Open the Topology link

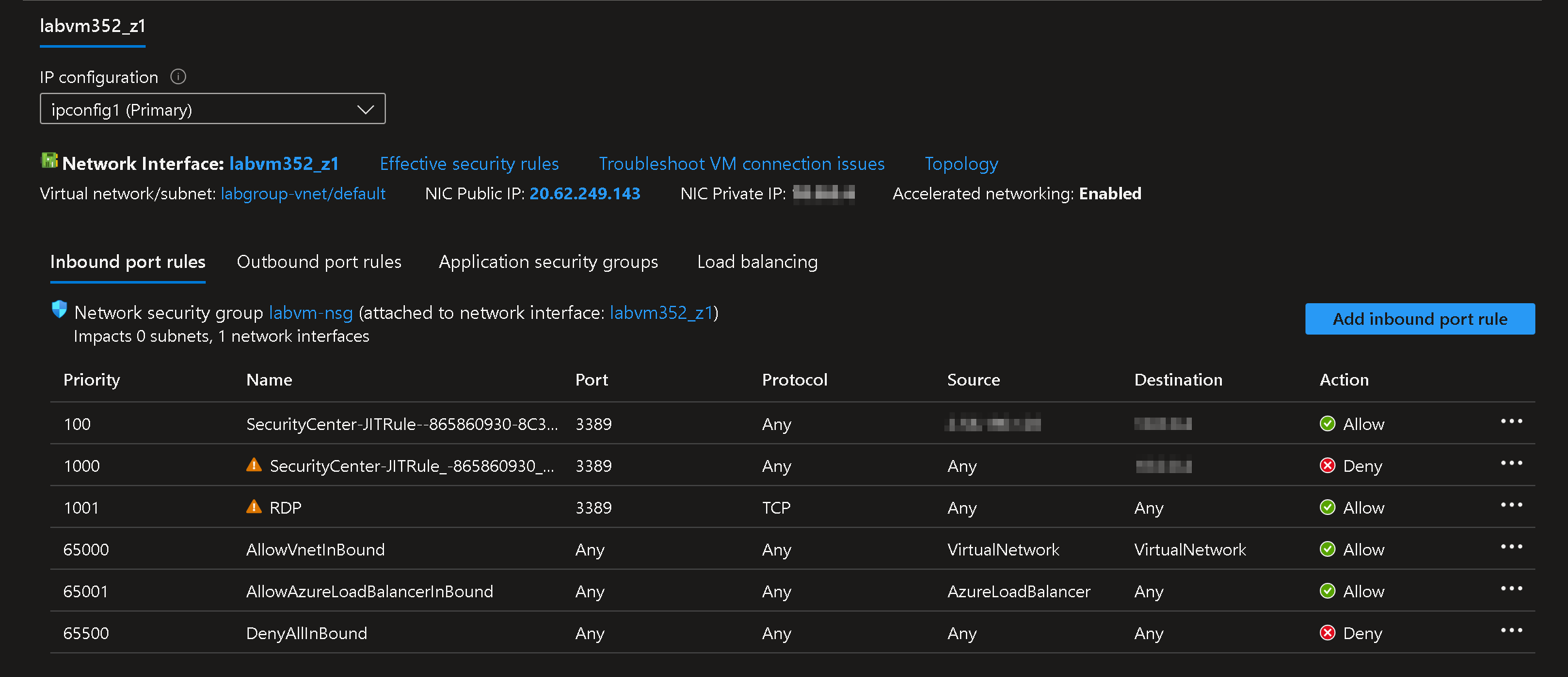(x=961, y=164)
